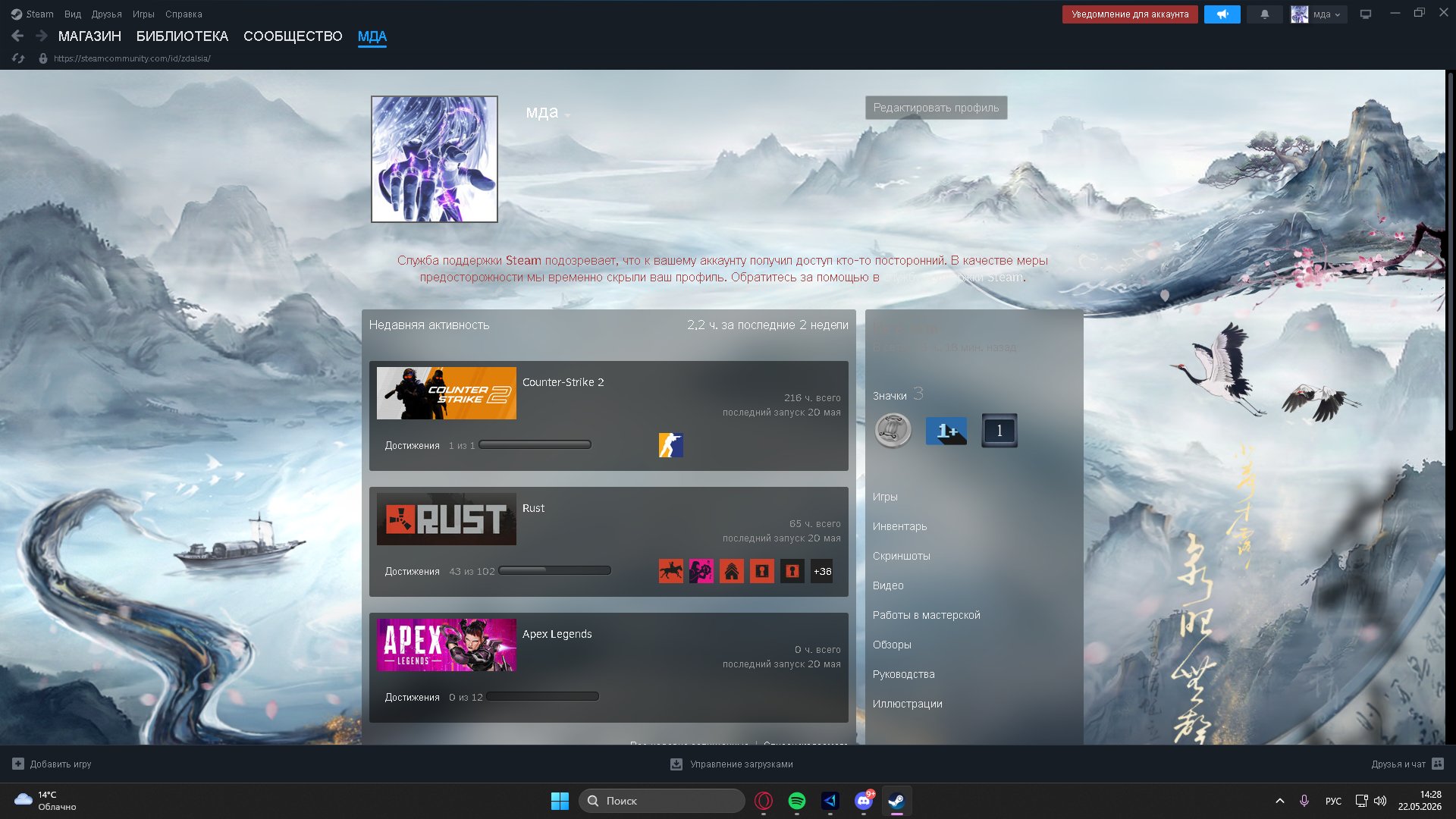Viewport: 1456px width, 819px height.
Task: Show the +38 more Rust achievements
Action: click(x=822, y=571)
